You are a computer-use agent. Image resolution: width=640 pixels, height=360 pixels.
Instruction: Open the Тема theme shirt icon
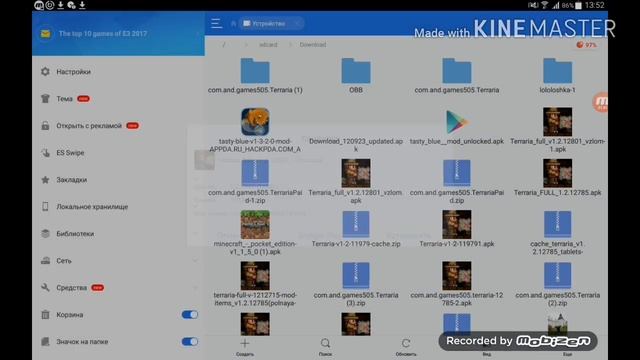[45, 99]
